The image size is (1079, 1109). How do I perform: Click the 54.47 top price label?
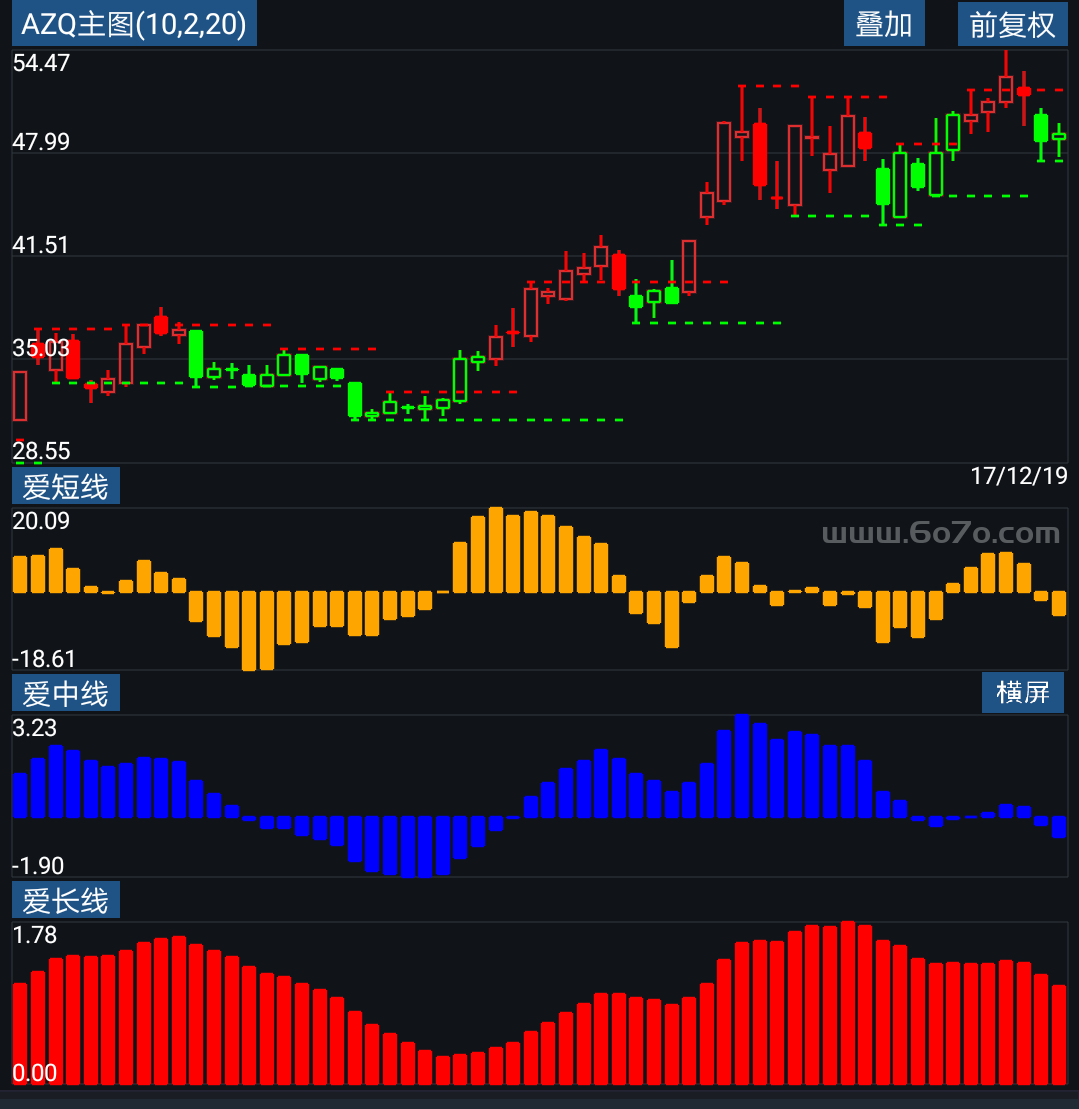pyautogui.click(x=41, y=63)
